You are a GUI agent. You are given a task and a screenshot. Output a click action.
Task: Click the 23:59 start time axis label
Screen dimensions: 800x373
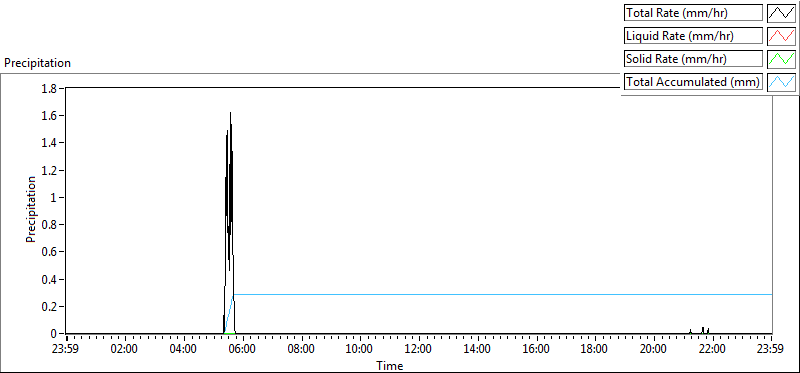tap(66, 350)
